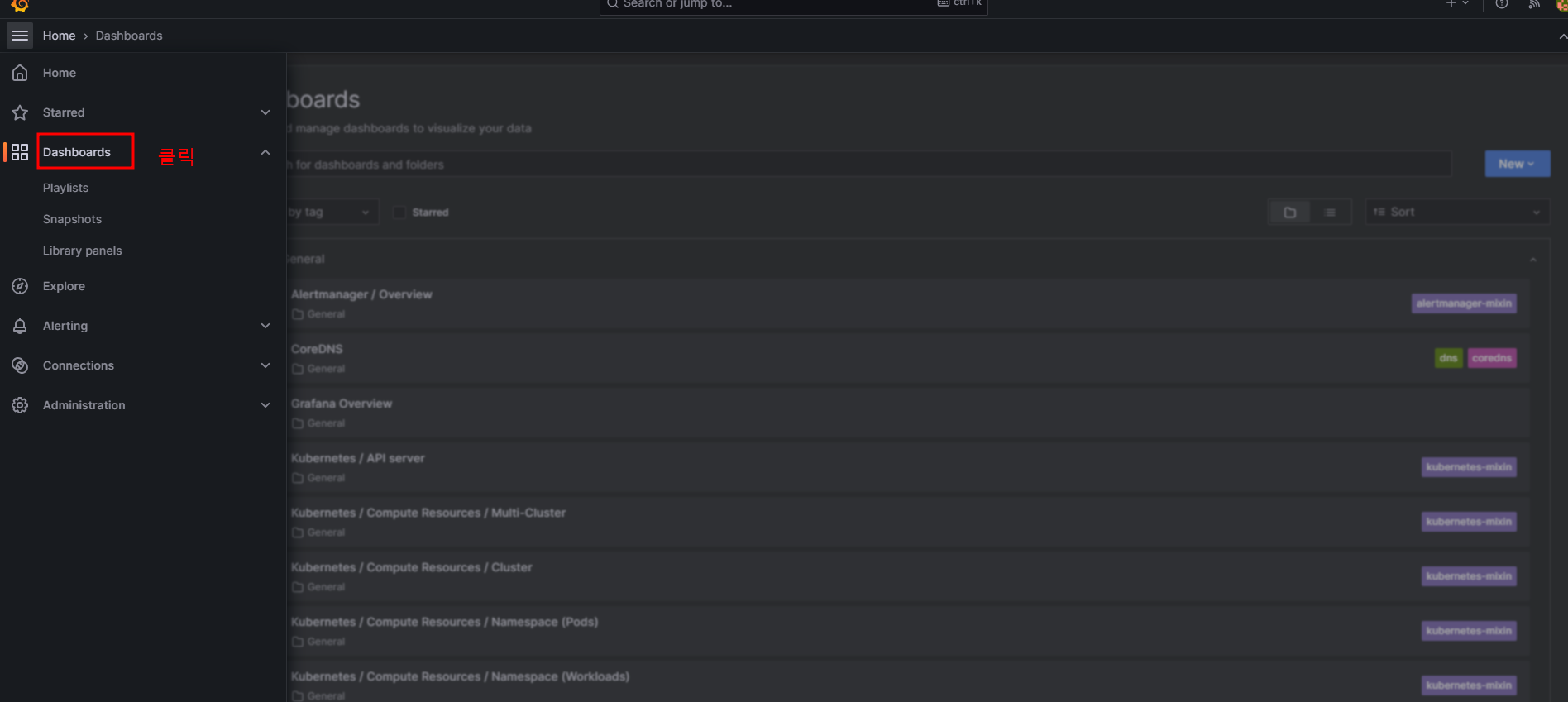Open the filter by tag dropdown
The image size is (1568, 702).
pos(332,213)
